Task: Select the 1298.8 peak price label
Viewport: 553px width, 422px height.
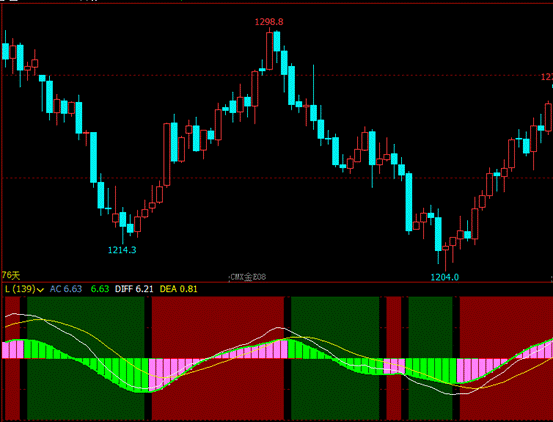Action: (269, 22)
